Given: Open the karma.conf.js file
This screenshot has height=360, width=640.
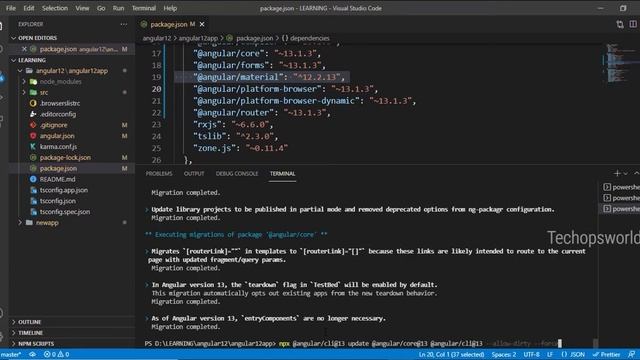Looking at the screenshot, I should (58, 147).
